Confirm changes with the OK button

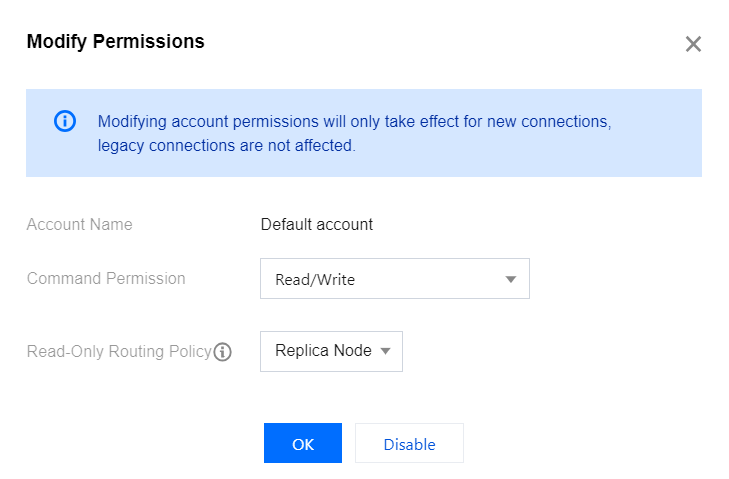[303, 443]
